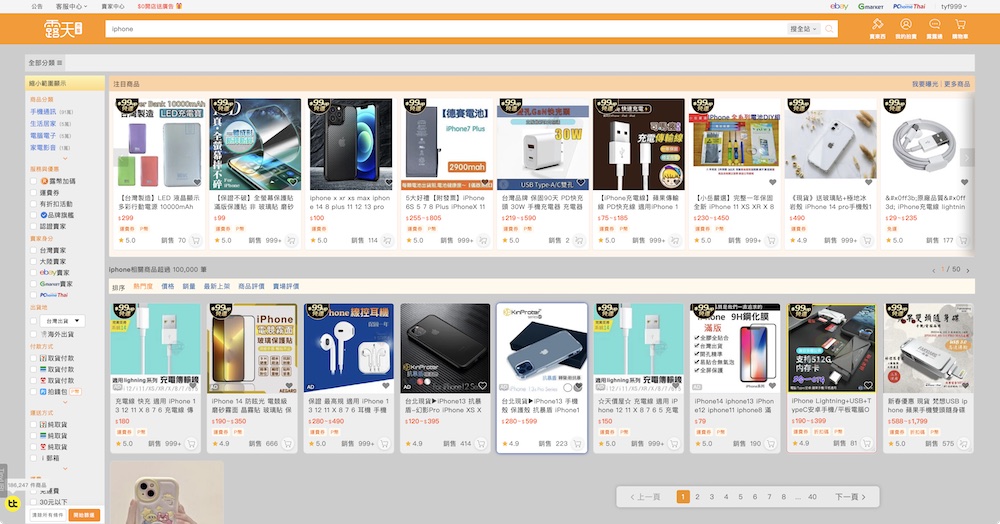1000x524 pixels.
Task: Click the 我要曝光 link
Action: (x=924, y=84)
